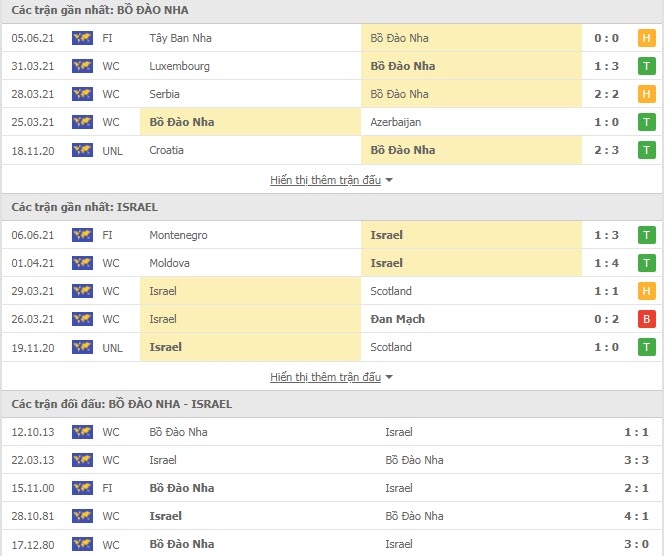Select the Azerbaijan team name
The width and height of the screenshot is (664, 556).
pos(396,122)
